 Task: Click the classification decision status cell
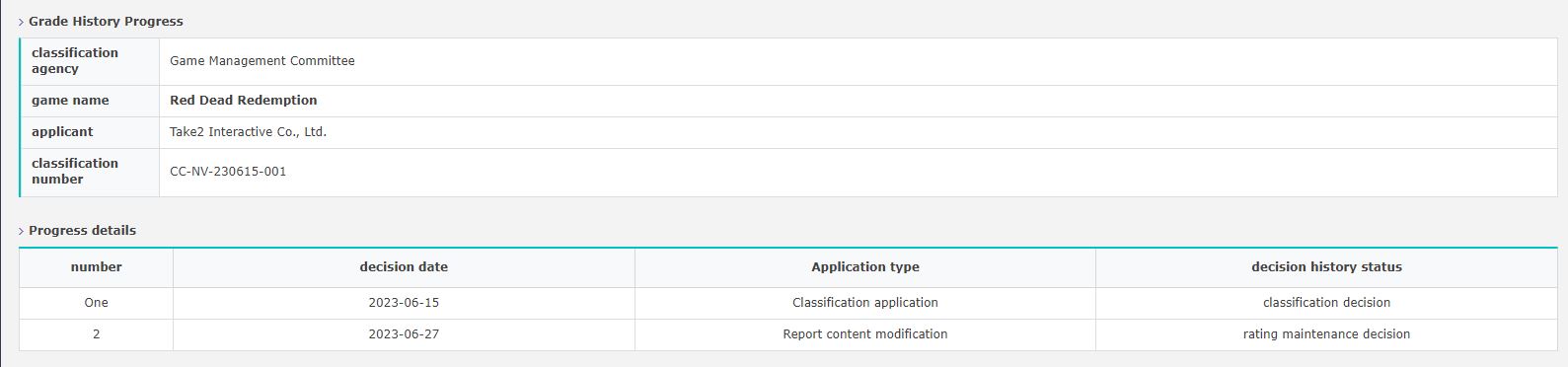(1326, 303)
